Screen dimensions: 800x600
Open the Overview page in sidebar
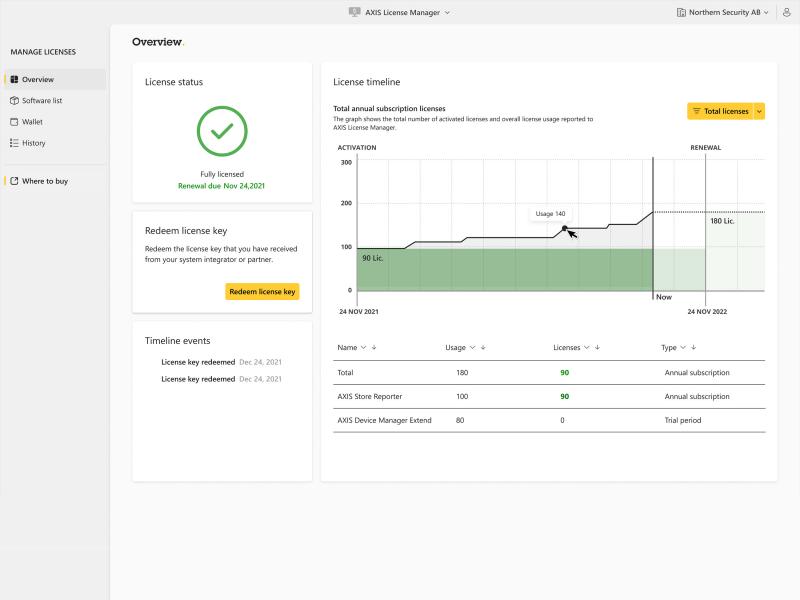(x=55, y=80)
